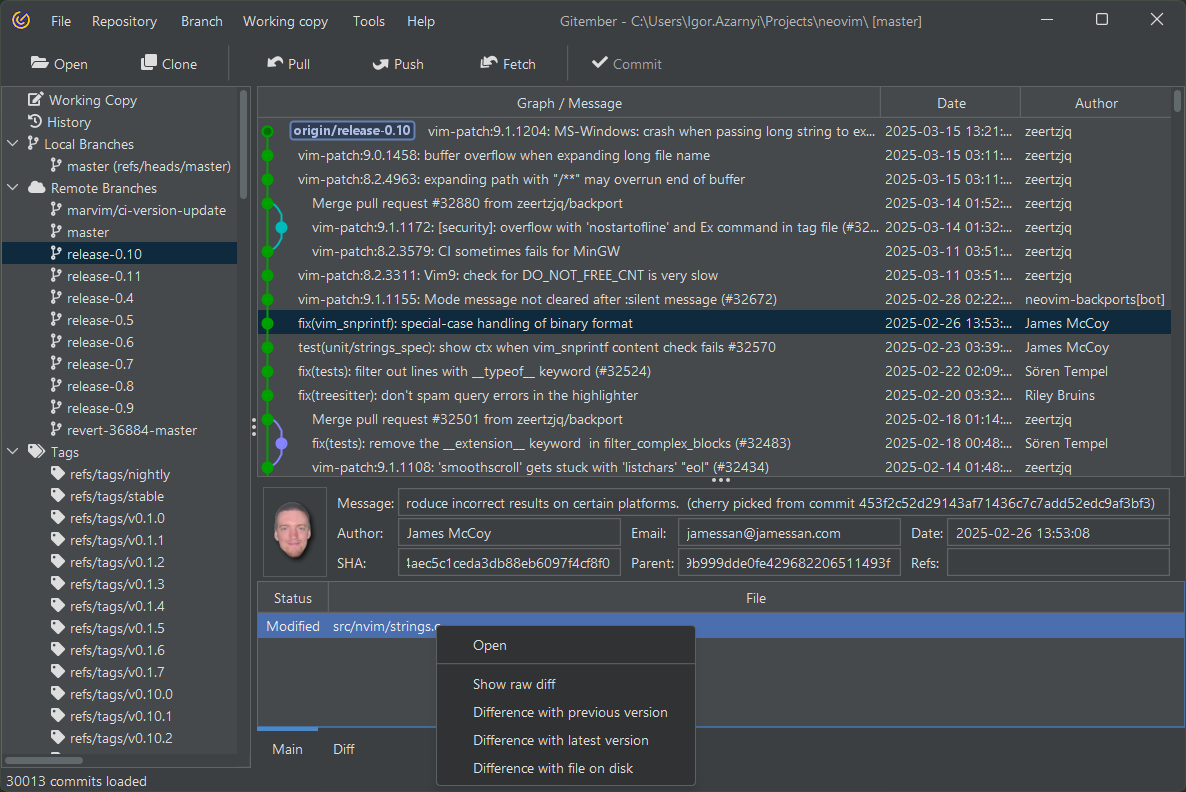Screen dimensions: 1186x792
Task: Click the Working Copy edit icon
Action: click(36, 100)
